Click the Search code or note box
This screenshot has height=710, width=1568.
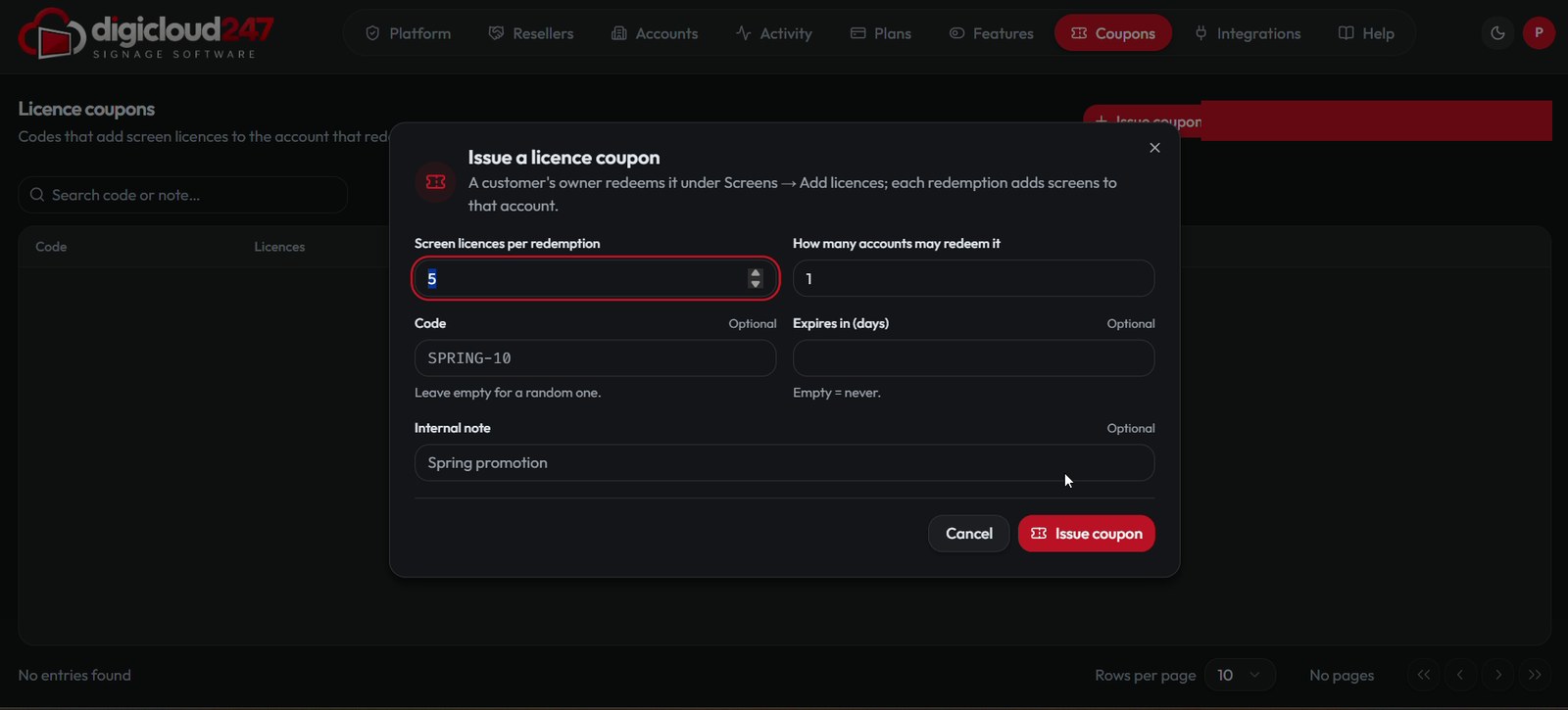pyautogui.click(x=182, y=195)
